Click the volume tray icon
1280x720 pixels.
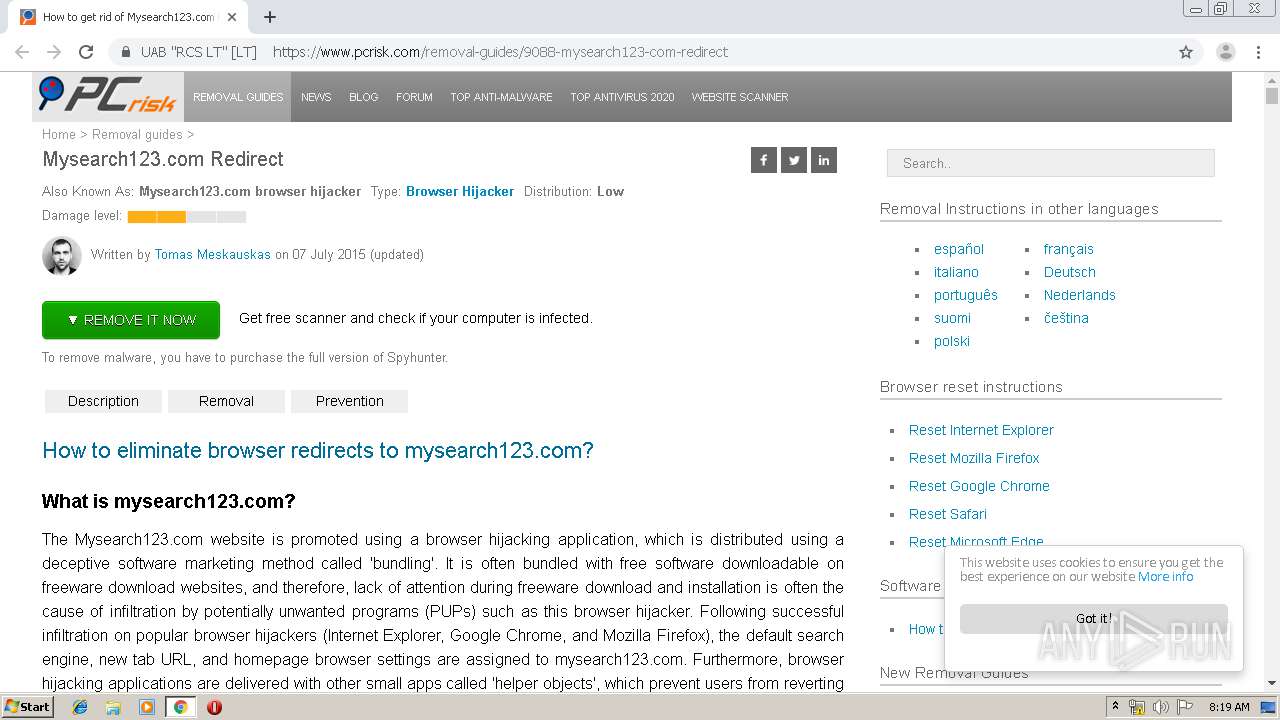pos(1161,707)
